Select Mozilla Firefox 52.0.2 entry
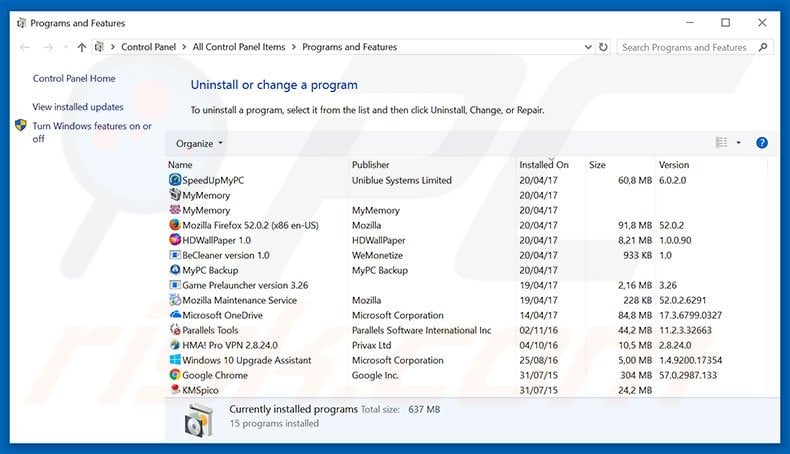This screenshot has height=454, width=790. [x=250, y=225]
